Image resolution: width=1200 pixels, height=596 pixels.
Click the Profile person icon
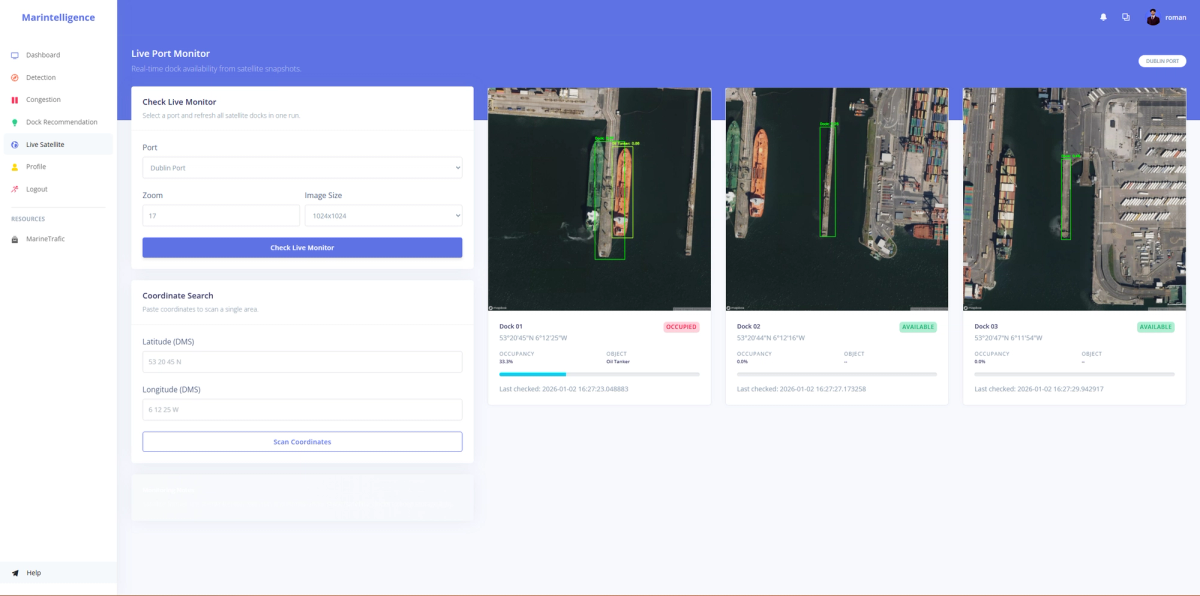16,164
